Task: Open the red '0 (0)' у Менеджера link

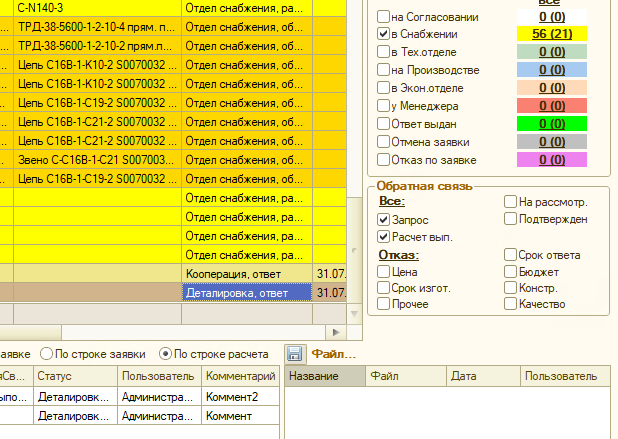Action: coord(552,106)
